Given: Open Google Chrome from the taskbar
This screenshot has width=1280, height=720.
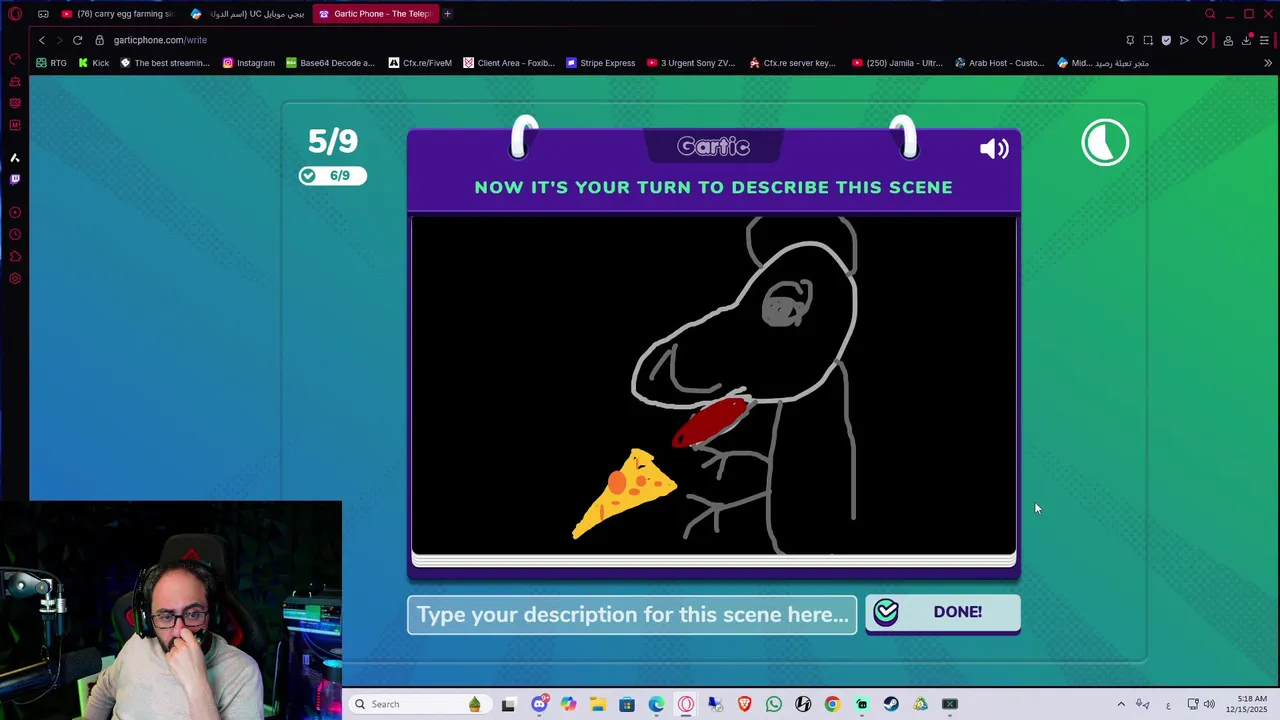Looking at the screenshot, I should (x=832, y=704).
